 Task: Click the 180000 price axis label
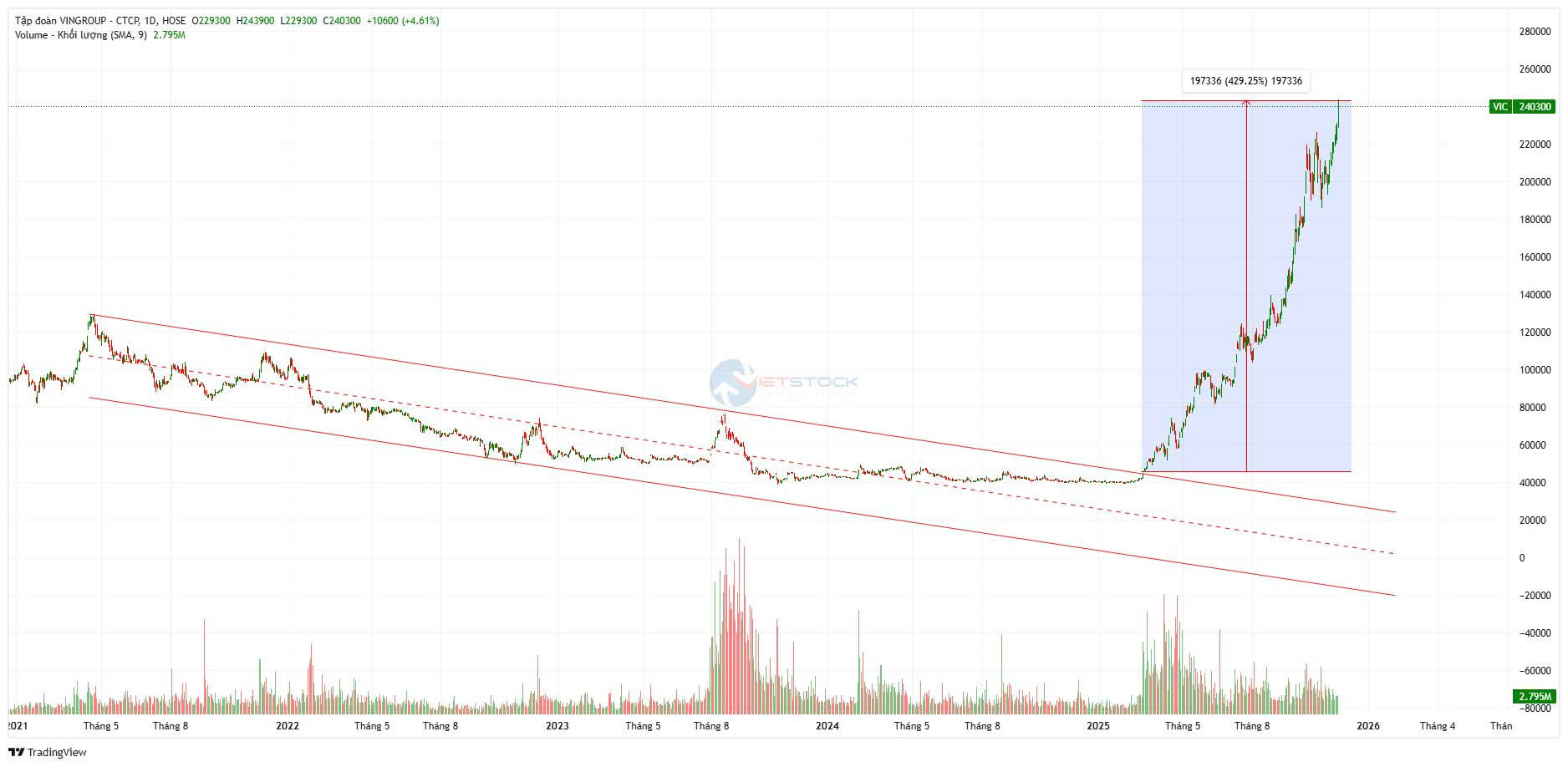(1535, 220)
